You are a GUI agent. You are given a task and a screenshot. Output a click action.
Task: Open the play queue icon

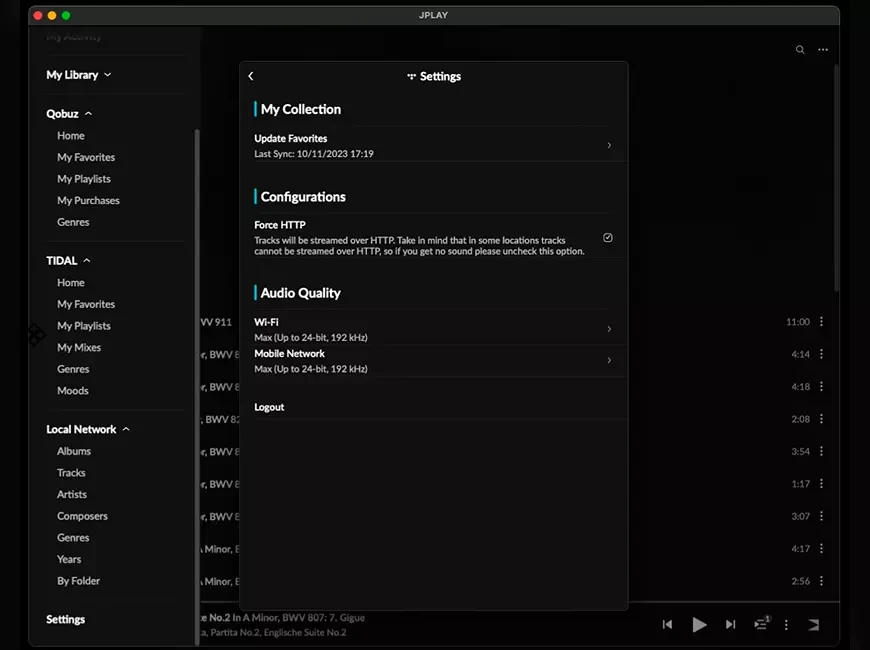(761, 624)
